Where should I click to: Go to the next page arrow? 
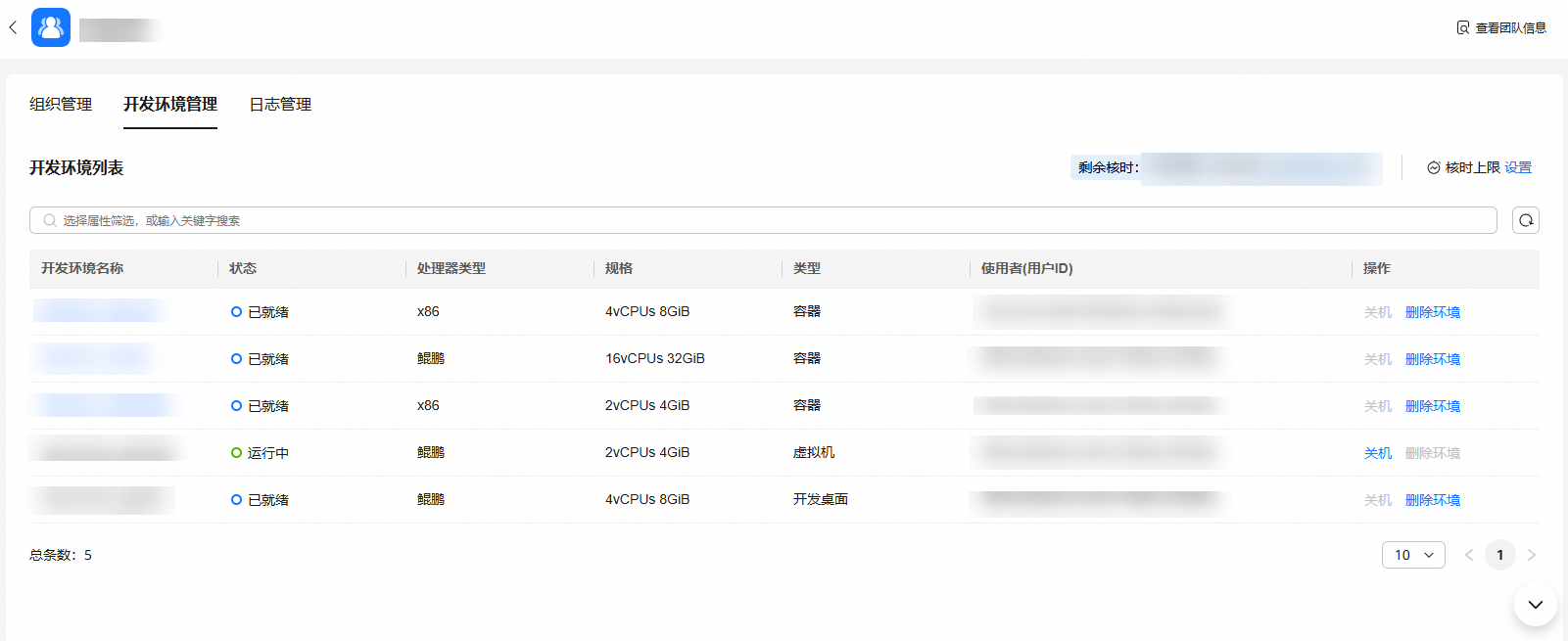click(x=1532, y=555)
